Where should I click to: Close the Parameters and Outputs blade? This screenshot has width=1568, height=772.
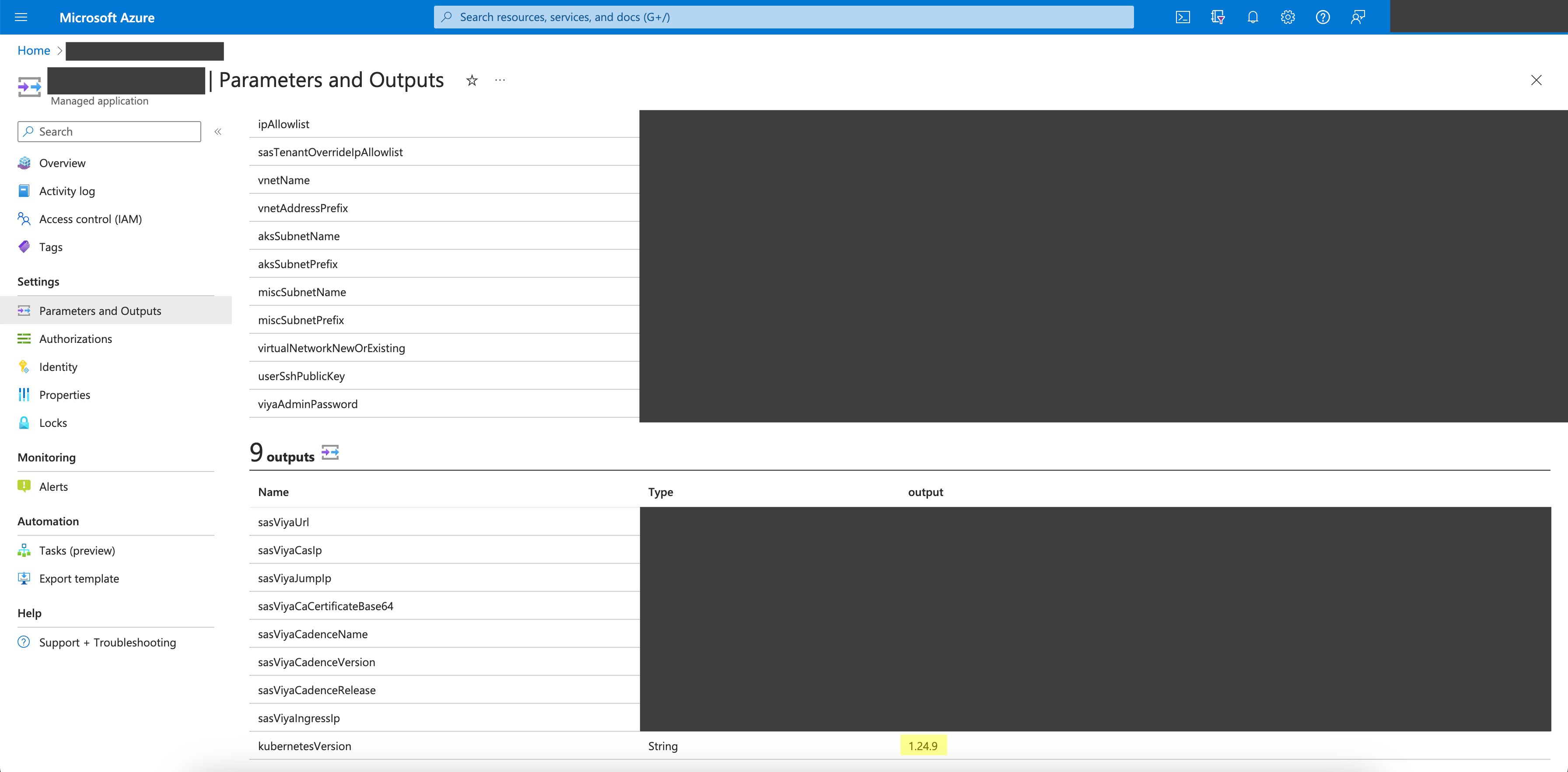pyautogui.click(x=1536, y=80)
